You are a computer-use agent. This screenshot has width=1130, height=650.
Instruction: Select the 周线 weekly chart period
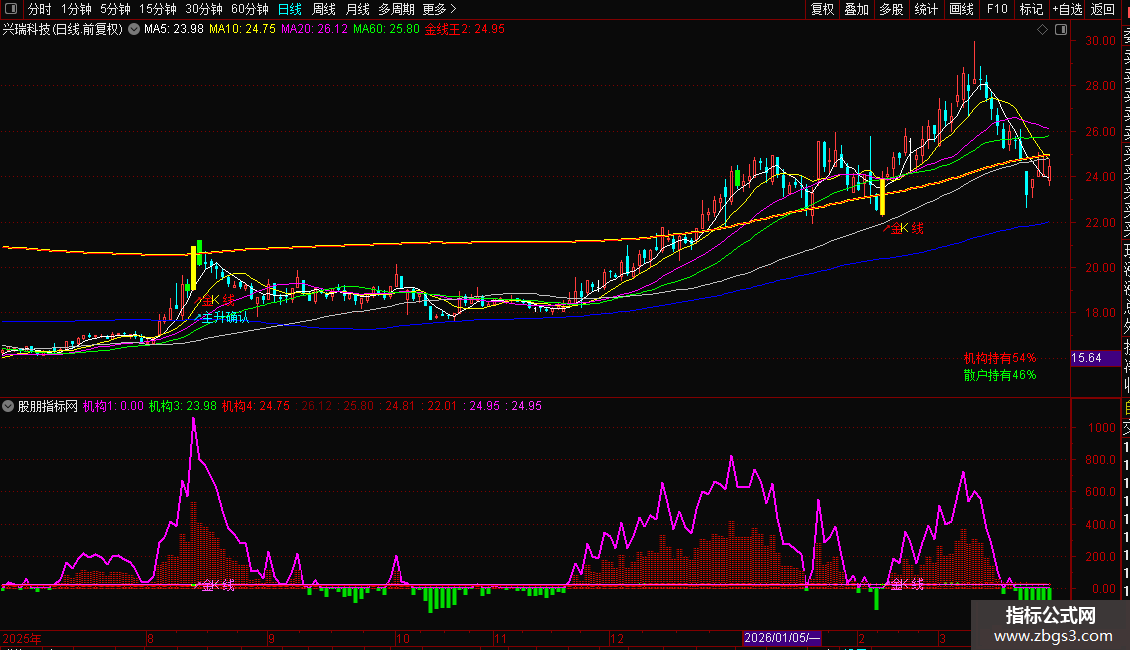[x=324, y=9]
